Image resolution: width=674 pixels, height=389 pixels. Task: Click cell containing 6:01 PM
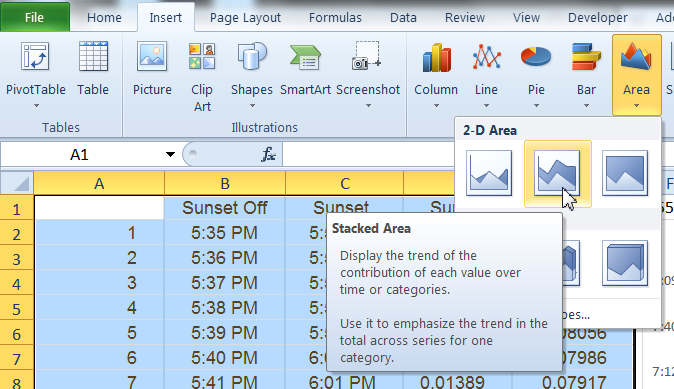coord(345,380)
